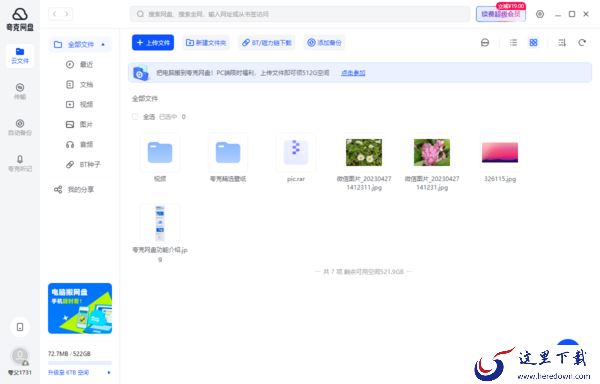Select 图片 pictures in the sidebar
This screenshot has width=600, height=384.
pyautogui.click(x=79, y=124)
